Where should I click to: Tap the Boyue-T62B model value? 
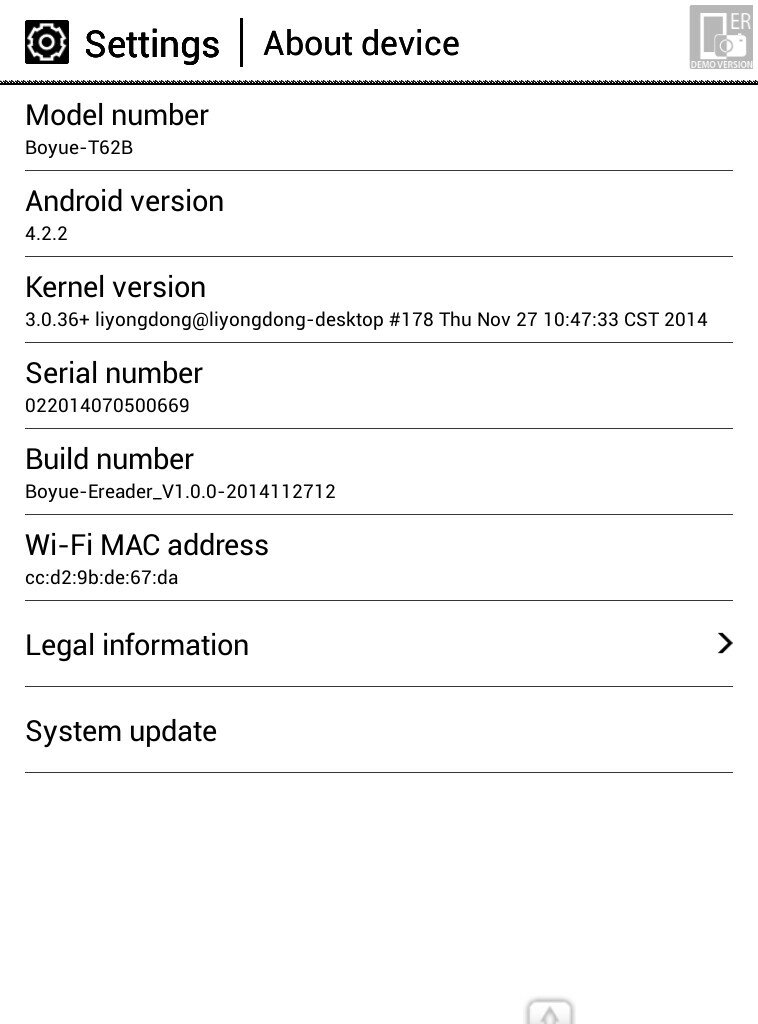point(79,148)
